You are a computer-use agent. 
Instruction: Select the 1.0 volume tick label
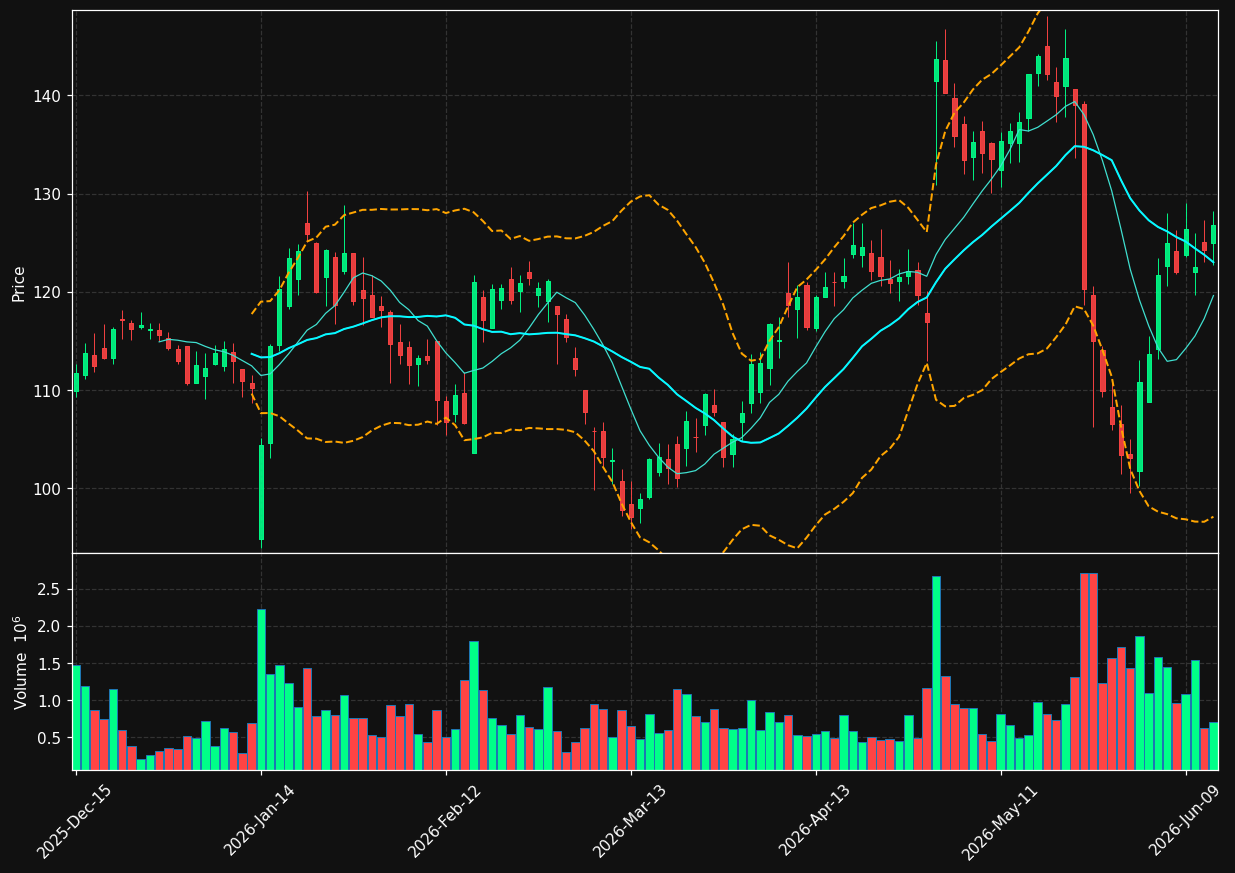[x=50, y=701]
